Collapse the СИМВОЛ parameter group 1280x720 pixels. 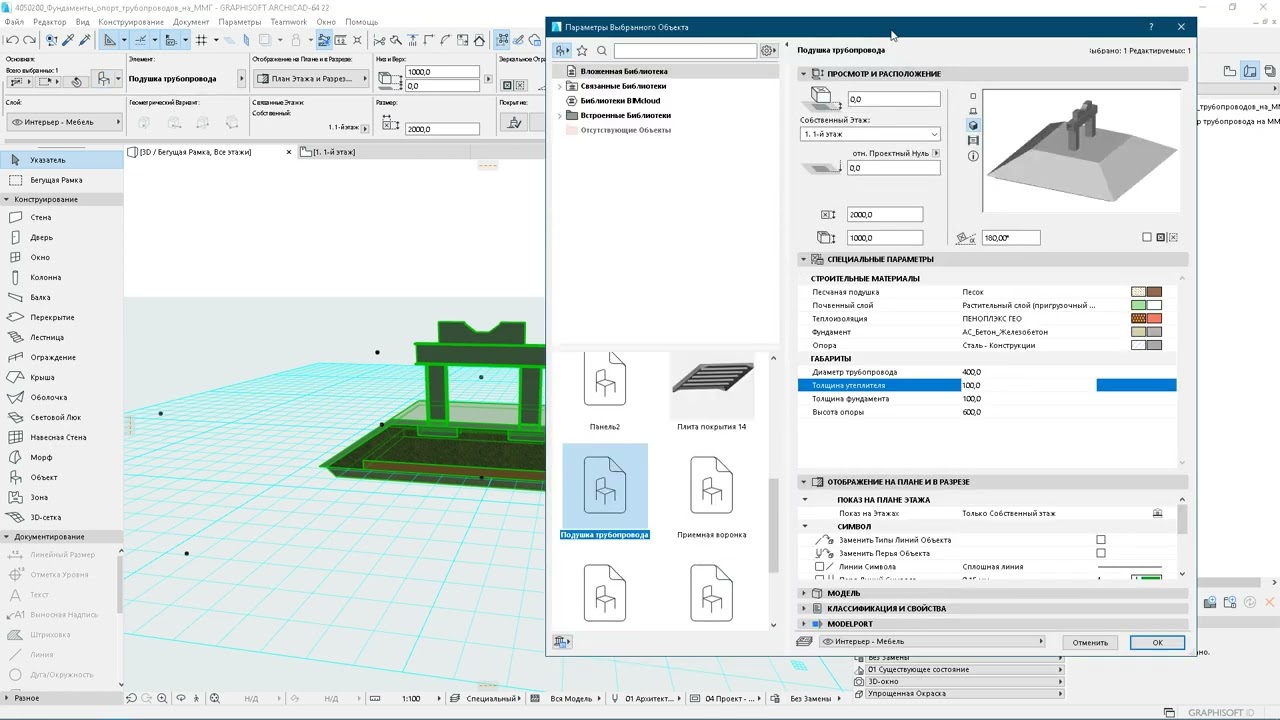pyautogui.click(x=805, y=527)
